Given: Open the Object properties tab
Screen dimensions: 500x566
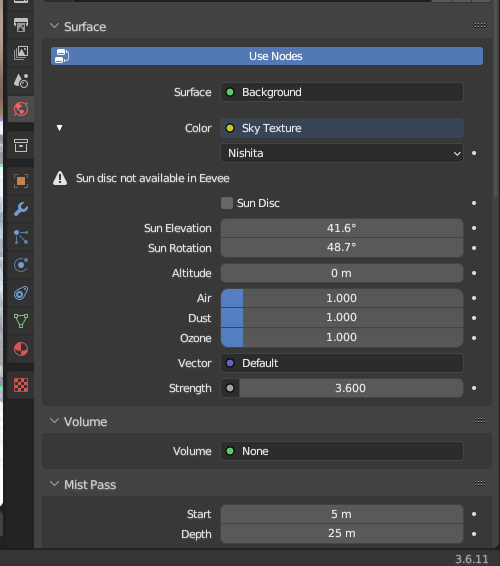Looking at the screenshot, I should coord(21,181).
